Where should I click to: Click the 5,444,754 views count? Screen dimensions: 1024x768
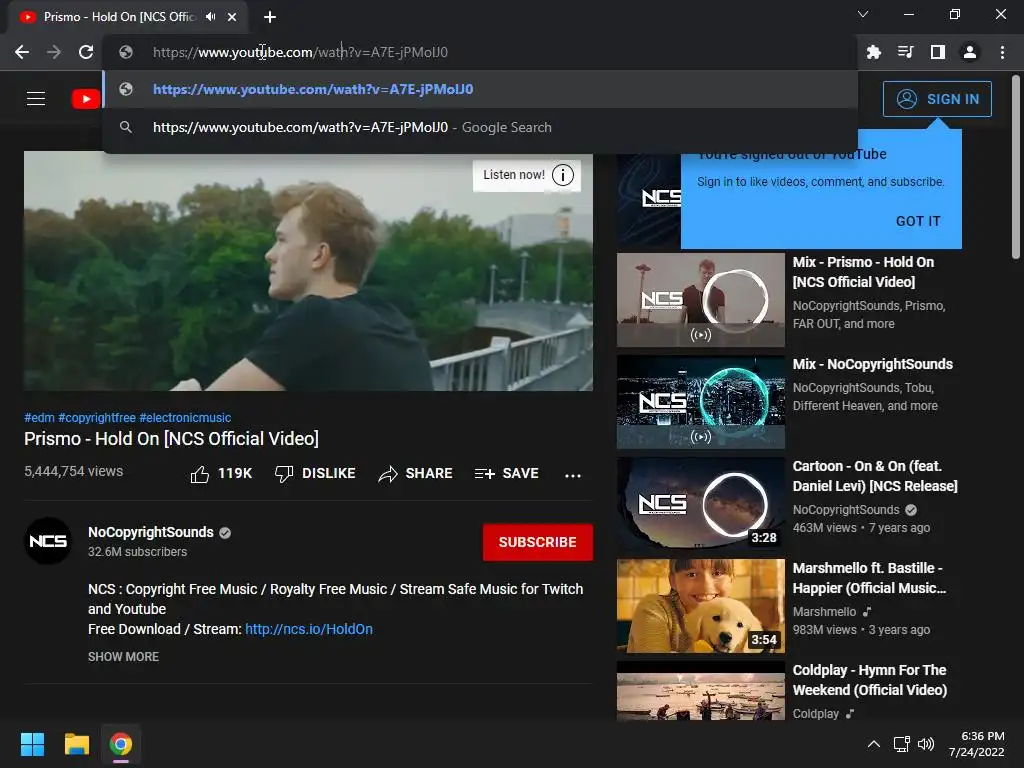point(74,472)
